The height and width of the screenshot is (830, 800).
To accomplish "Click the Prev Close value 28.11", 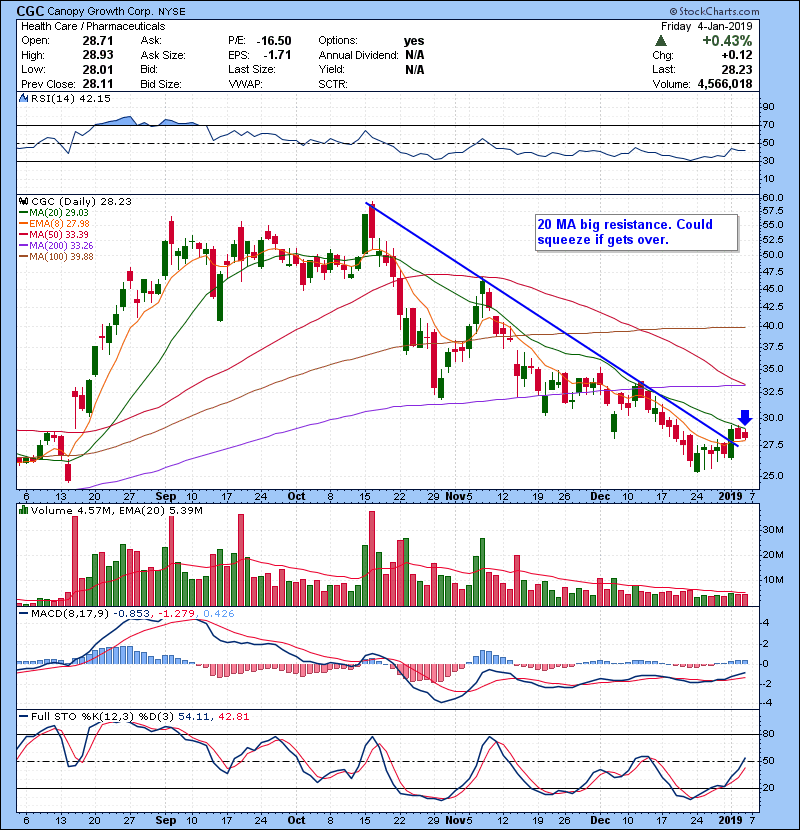I will [97, 84].
